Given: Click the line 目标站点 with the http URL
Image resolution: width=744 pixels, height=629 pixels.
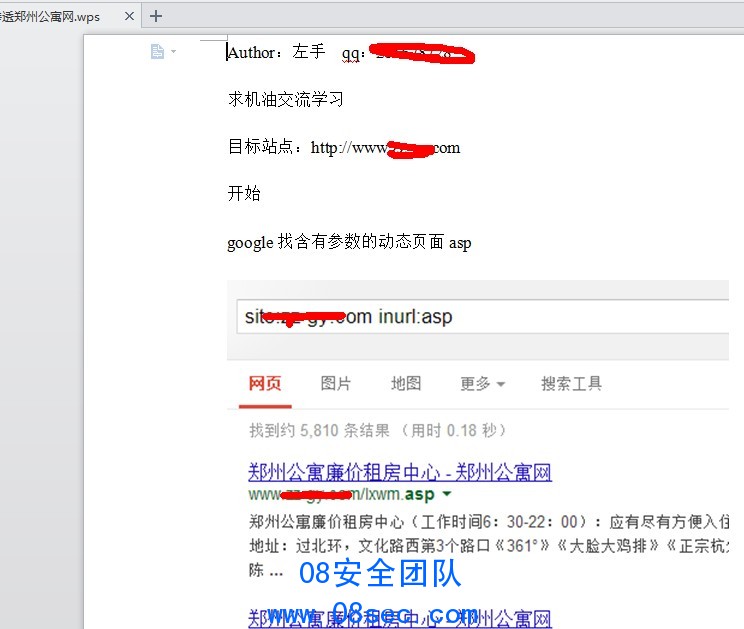Looking at the screenshot, I should pyautogui.click(x=344, y=147).
